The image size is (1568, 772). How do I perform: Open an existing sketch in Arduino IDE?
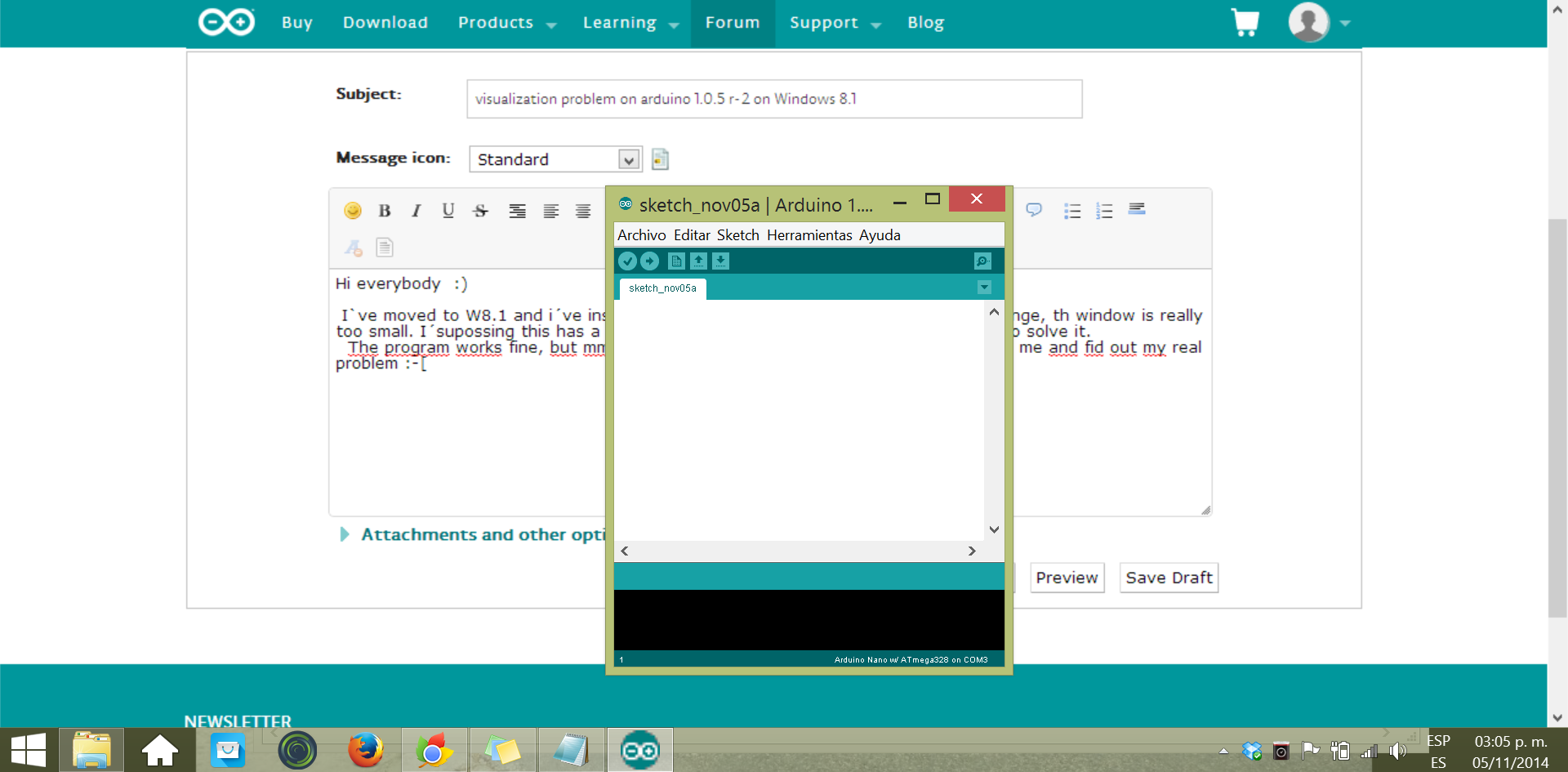click(x=698, y=261)
